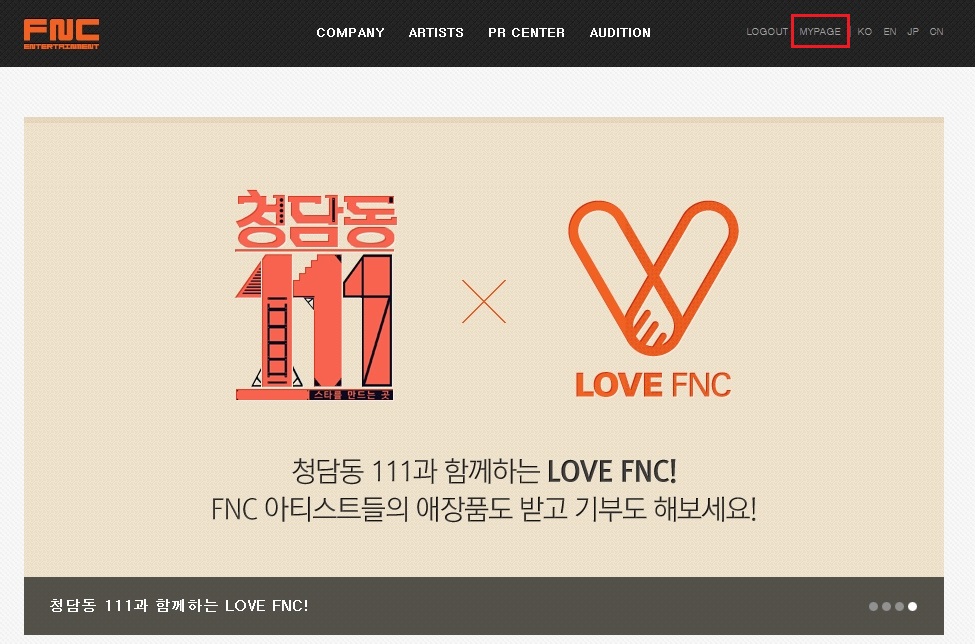Select the first carousel indicator dot
Image resolution: width=975 pixels, height=644 pixels.
click(873, 606)
